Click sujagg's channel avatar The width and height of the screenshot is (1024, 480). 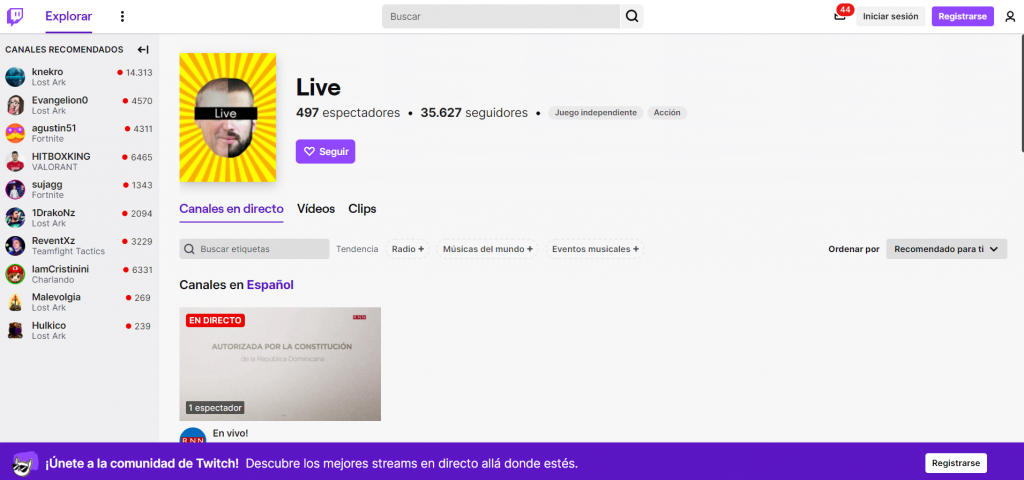(15, 189)
